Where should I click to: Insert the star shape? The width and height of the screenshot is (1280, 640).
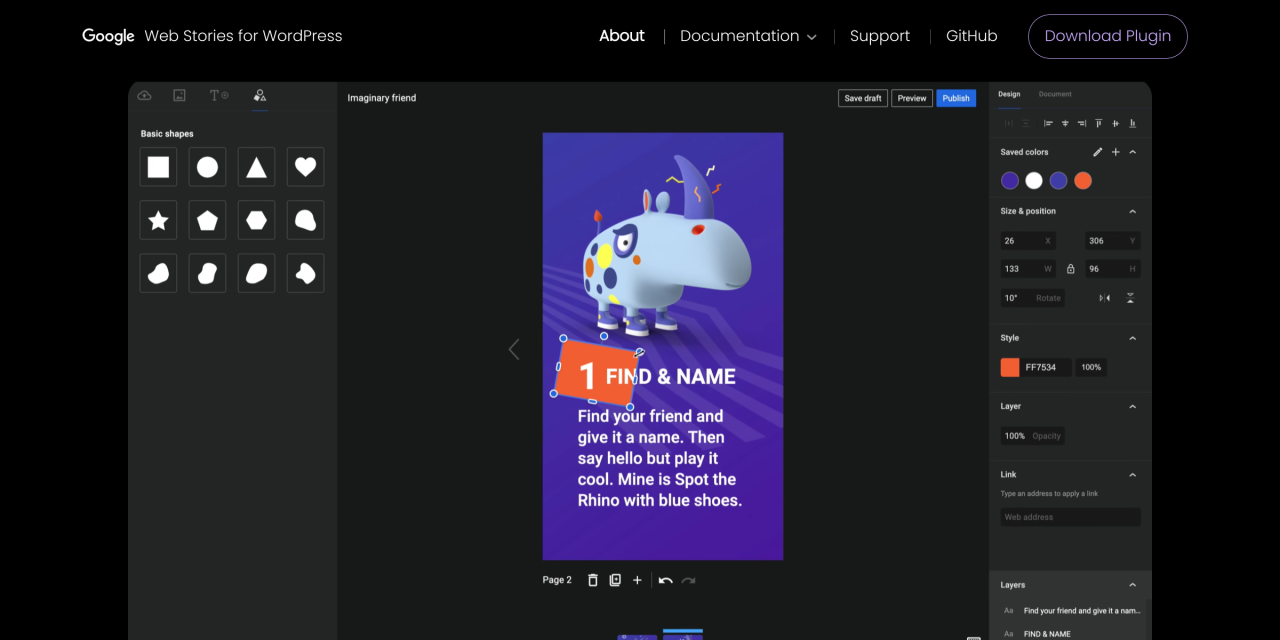pyautogui.click(x=158, y=220)
